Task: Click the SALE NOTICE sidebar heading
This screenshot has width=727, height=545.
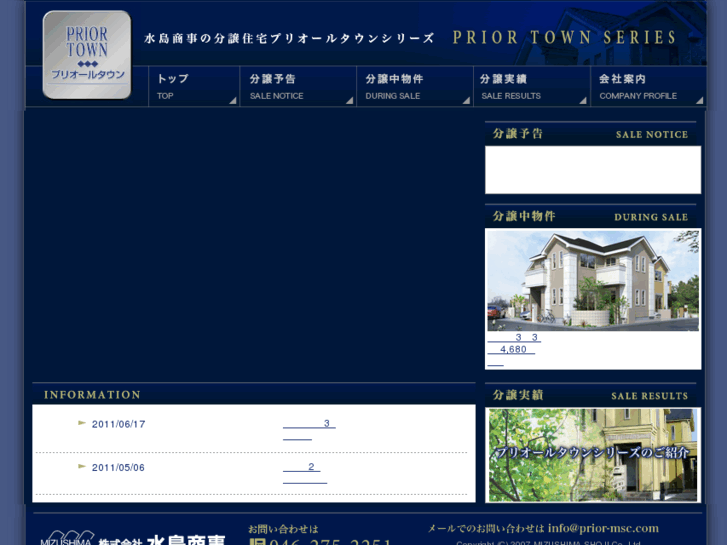Action: point(591,134)
